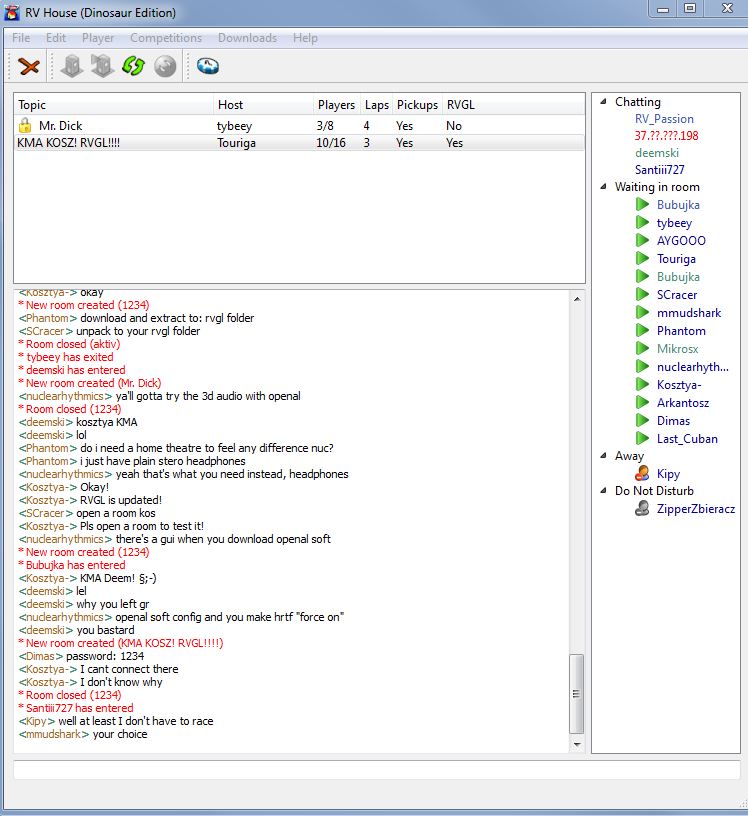Collapse the Waiting in room group
The width and height of the screenshot is (748, 816).
pyautogui.click(x=604, y=186)
